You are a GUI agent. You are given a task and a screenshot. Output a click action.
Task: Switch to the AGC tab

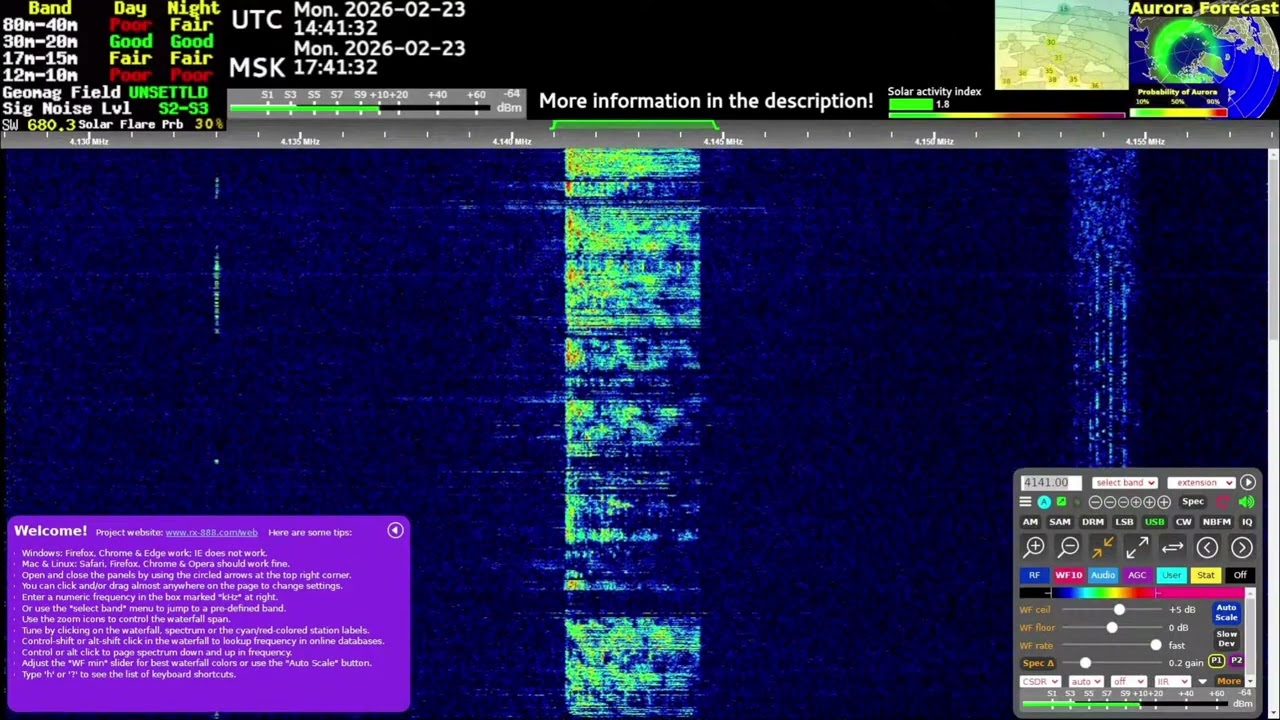[1137, 575]
